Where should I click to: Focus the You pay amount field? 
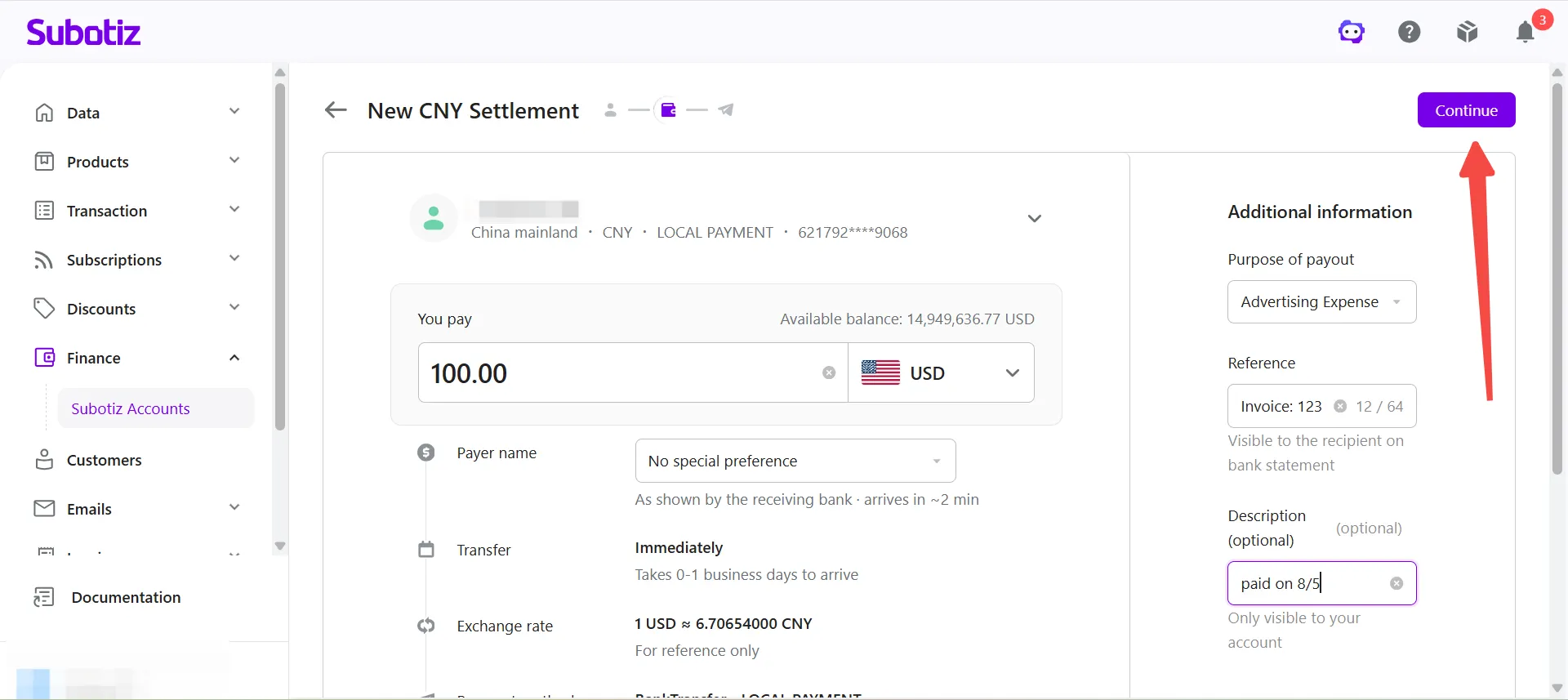click(621, 372)
